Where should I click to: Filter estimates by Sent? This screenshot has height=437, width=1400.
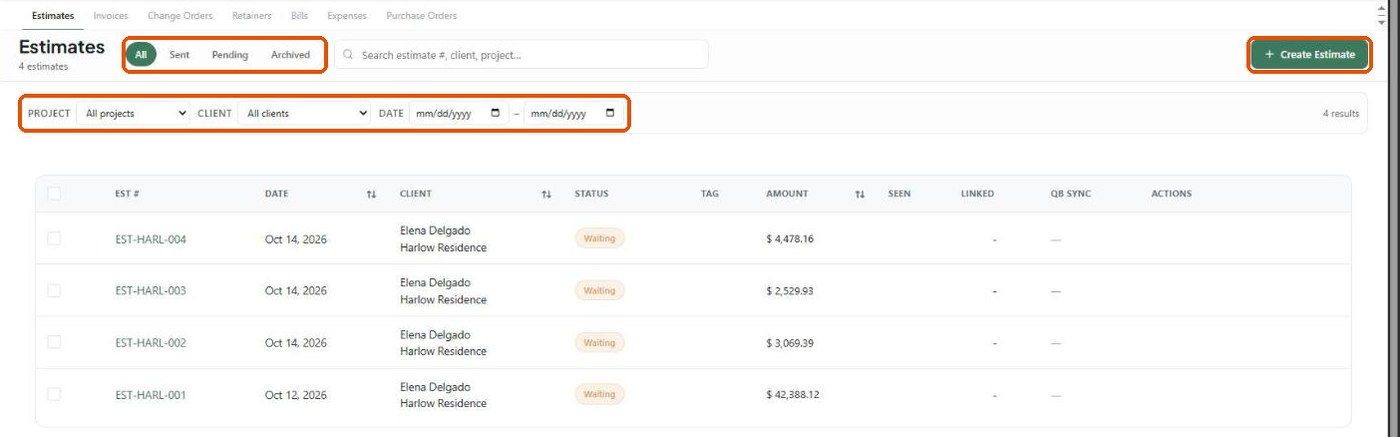pyautogui.click(x=179, y=55)
